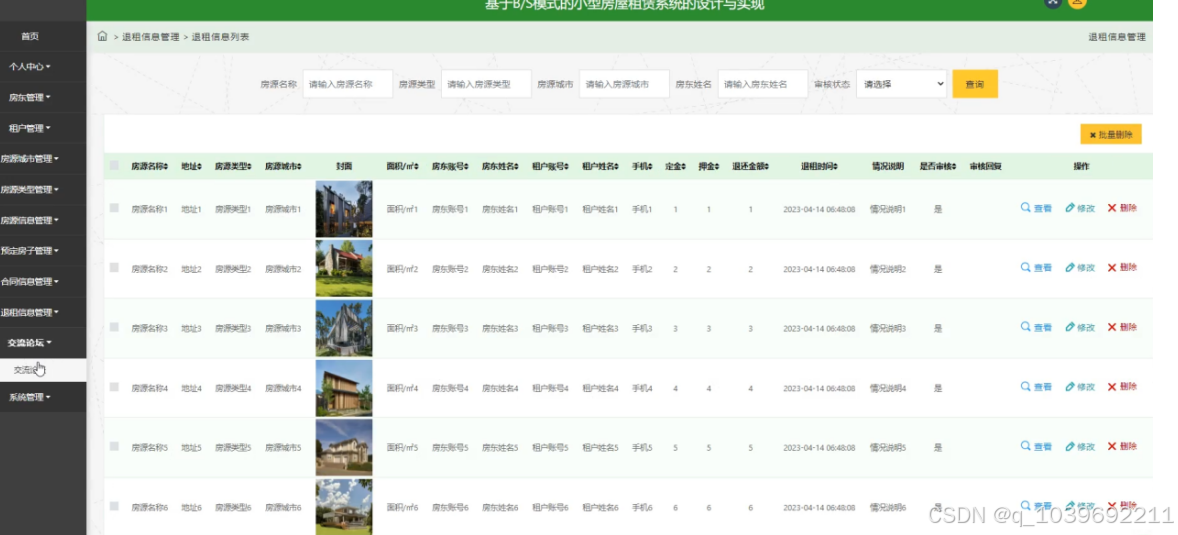Viewport: 1178px width, 535px height.
Task: Check the box for 房源名称4 row
Action: tap(114, 386)
